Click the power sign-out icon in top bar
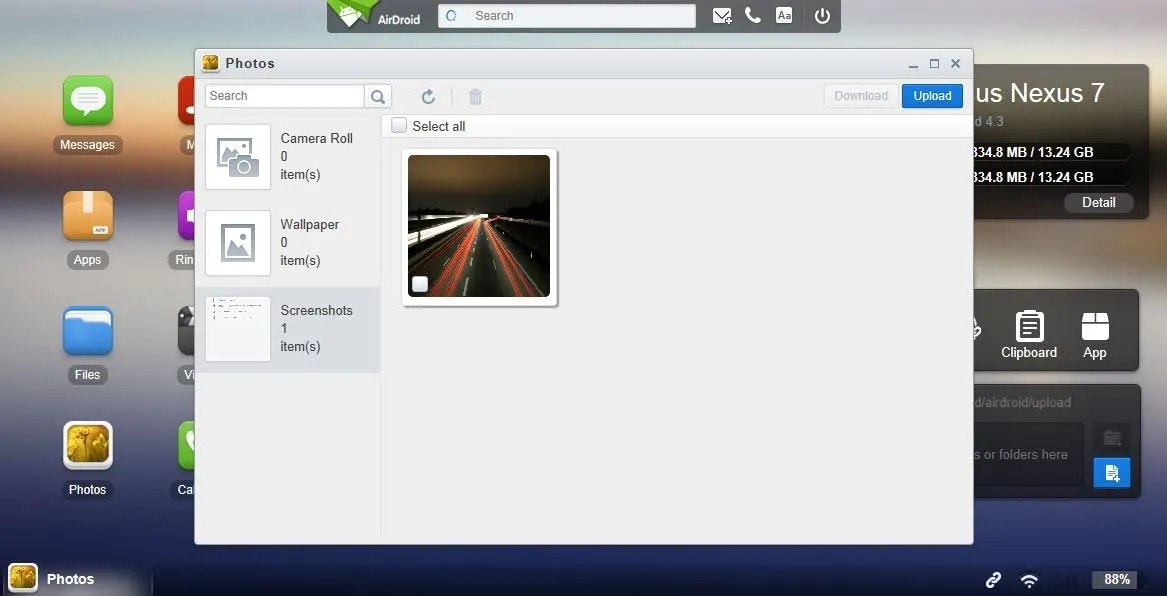The image size is (1167, 596). [822, 16]
